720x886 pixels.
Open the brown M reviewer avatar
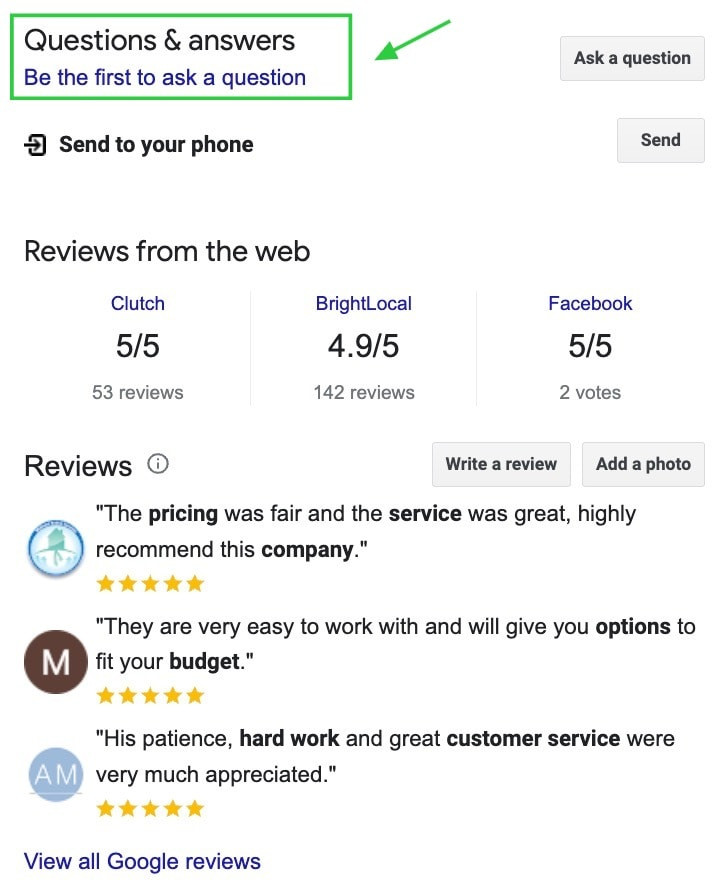tap(56, 662)
